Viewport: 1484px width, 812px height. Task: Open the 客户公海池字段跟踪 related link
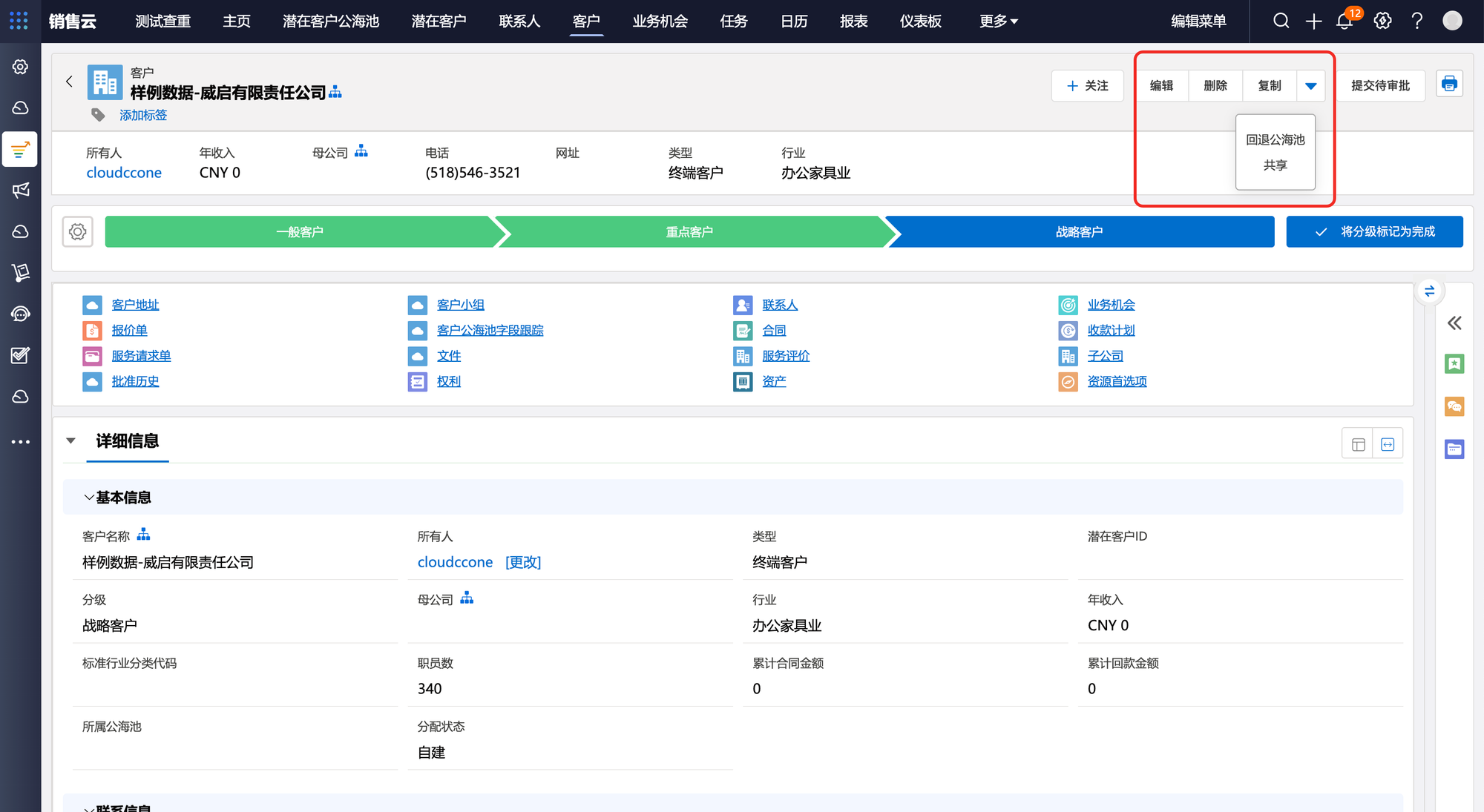[x=490, y=331]
